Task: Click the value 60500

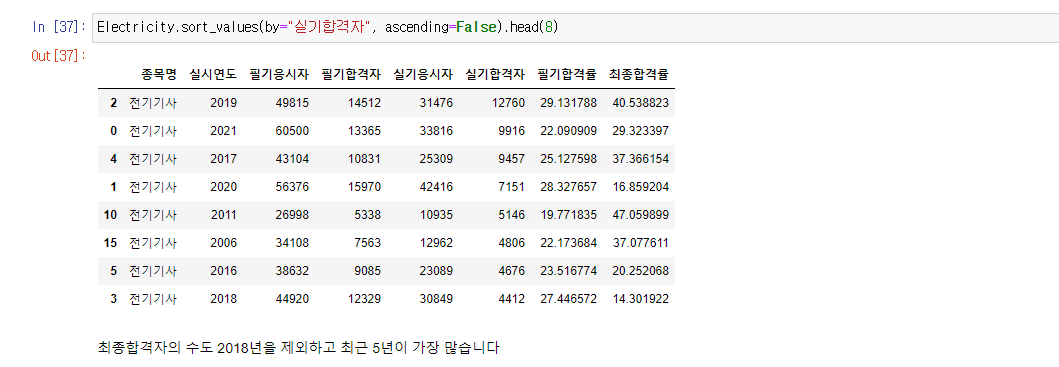Action: tap(292, 130)
